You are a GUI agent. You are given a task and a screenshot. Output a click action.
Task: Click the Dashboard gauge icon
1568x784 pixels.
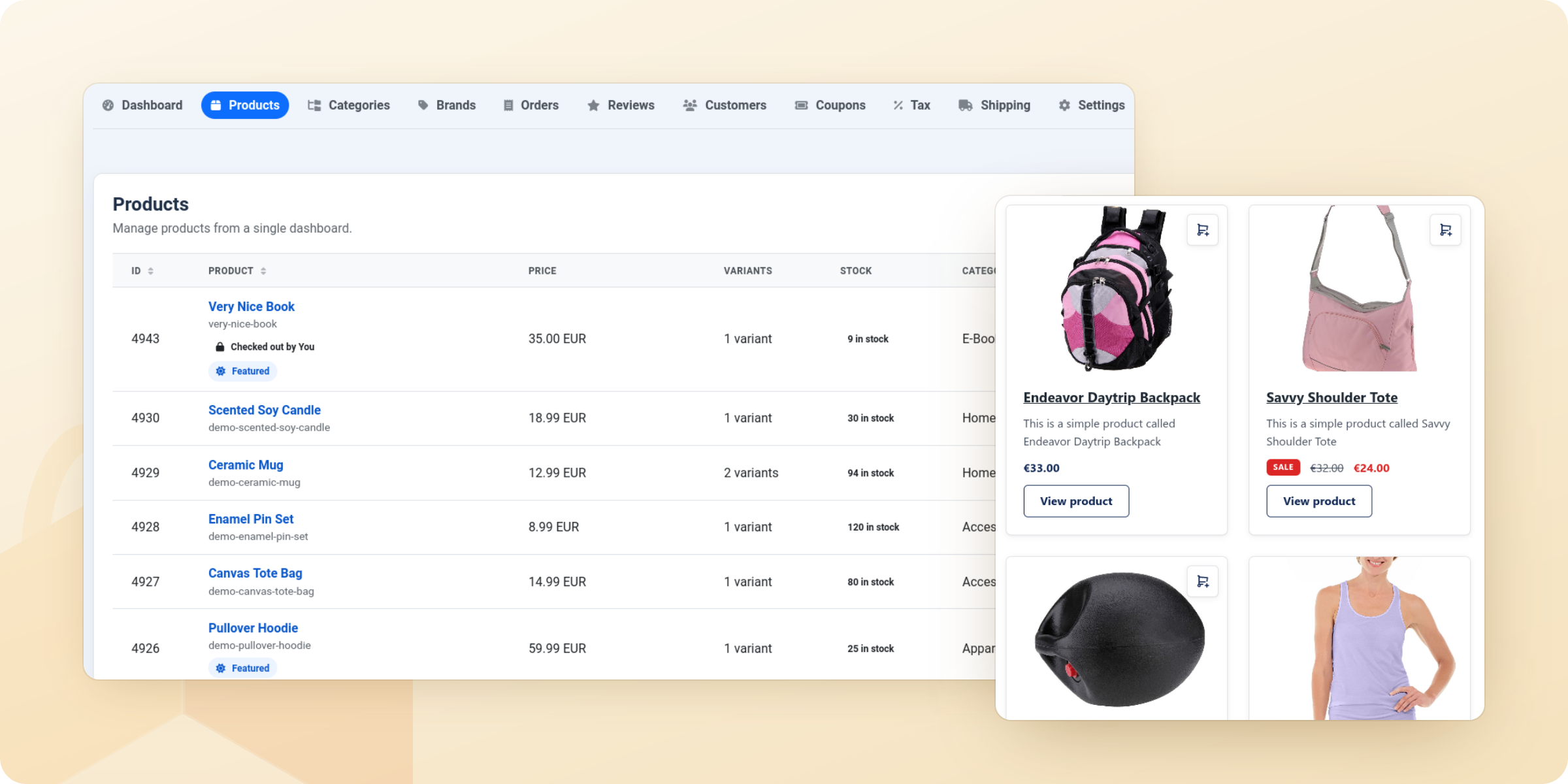(108, 105)
